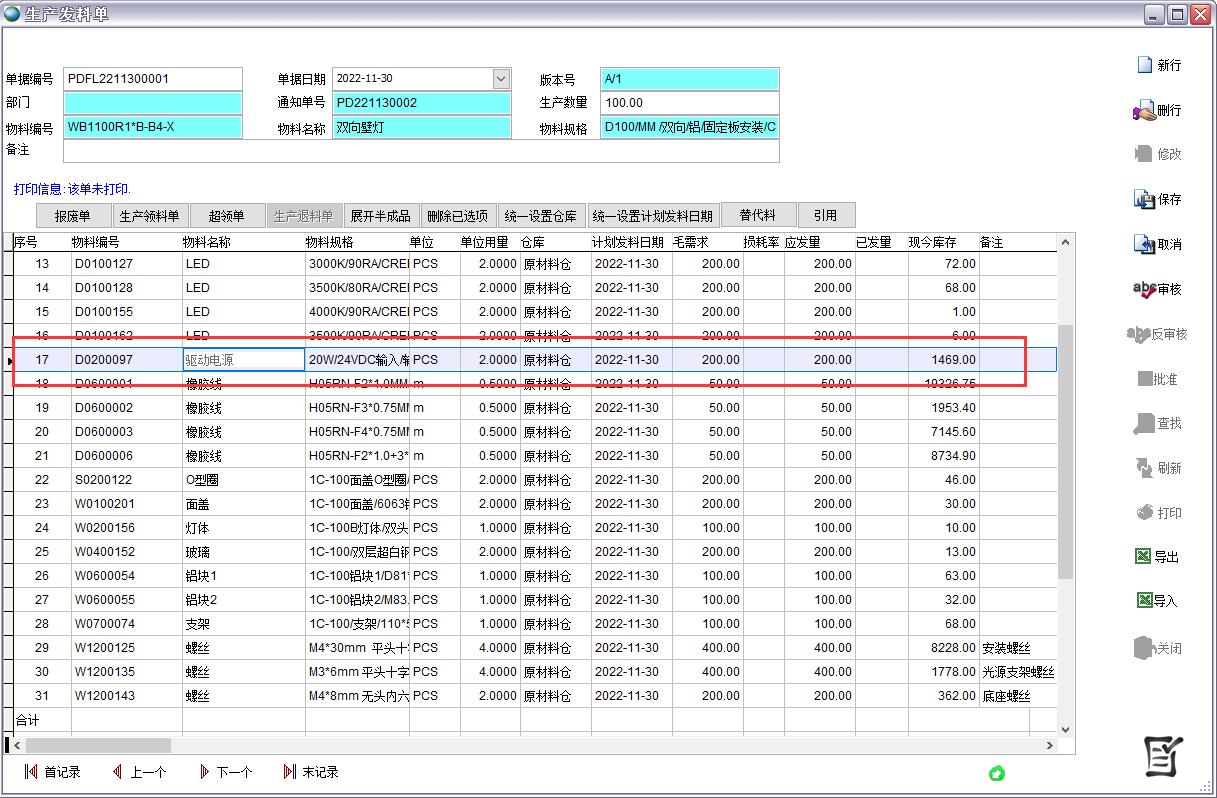The width and height of the screenshot is (1217, 798).
Task: Click the 导出 Excel export icon
Action: [1144, 557]
